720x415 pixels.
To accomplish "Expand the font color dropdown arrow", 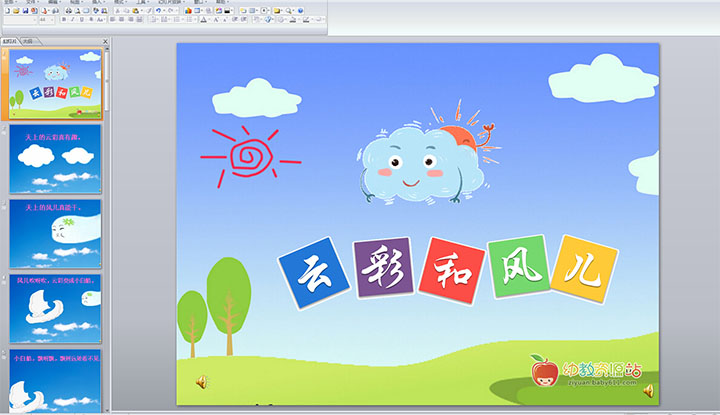I will (209, 20).
